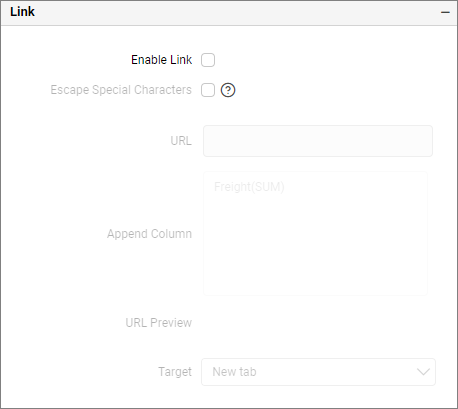Toggle the Escape Special Characters checkbox

click(208, 90)
